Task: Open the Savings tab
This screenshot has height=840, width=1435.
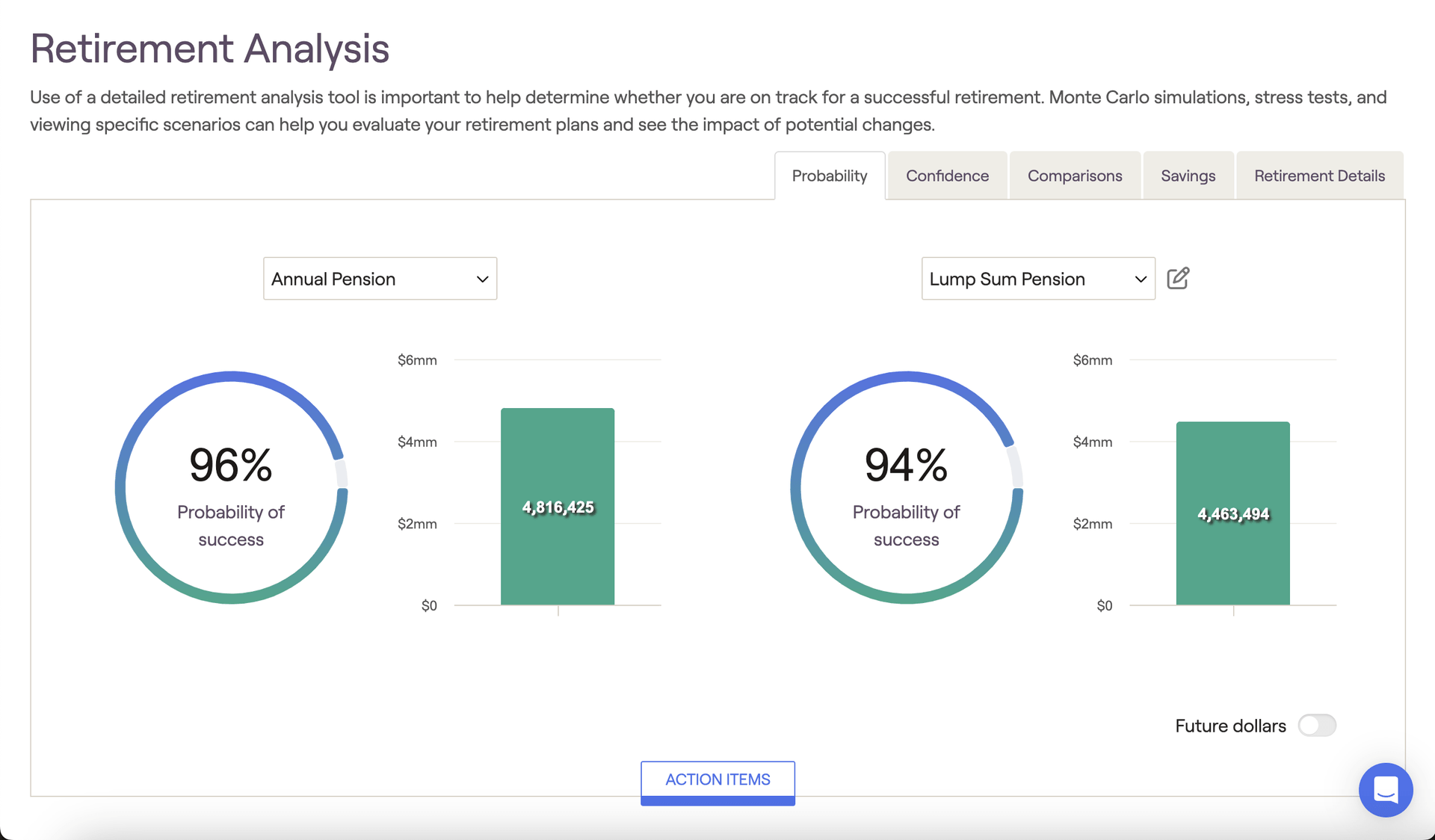Action: point(1188,176)
